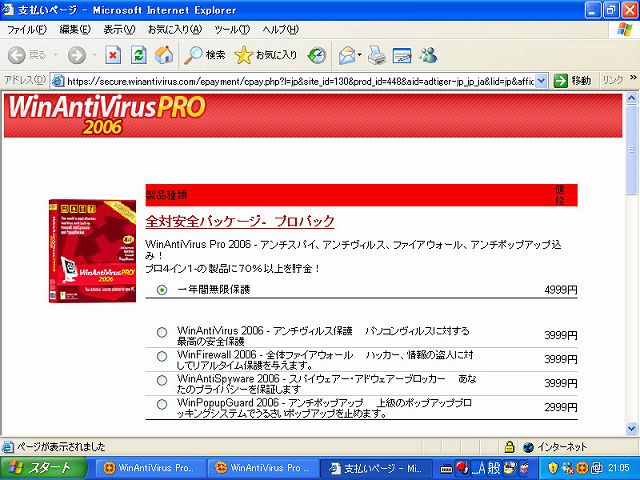
Task: Stop page loading with red X icon
Action: click(113, 55)
